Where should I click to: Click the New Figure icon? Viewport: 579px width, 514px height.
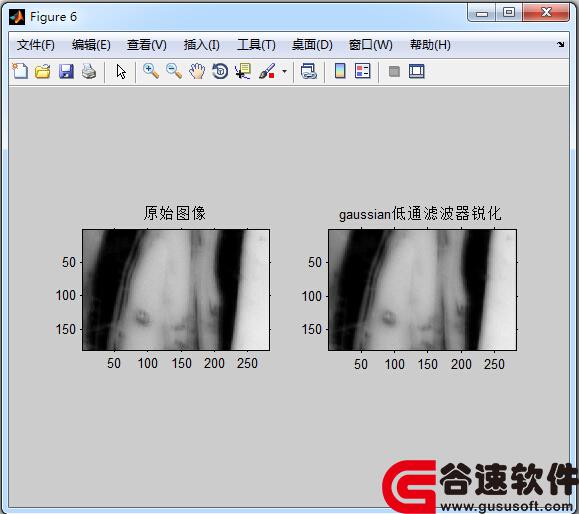pos(20,71)
